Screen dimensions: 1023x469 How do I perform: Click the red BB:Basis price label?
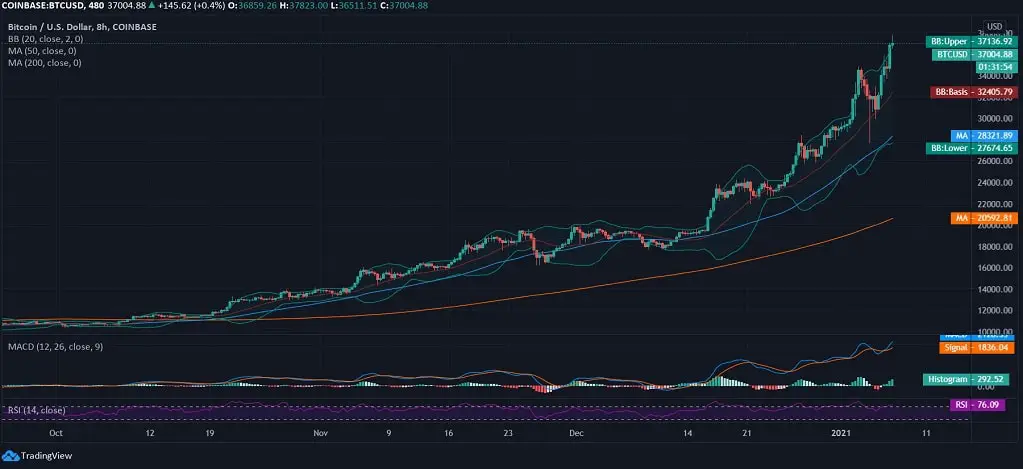point(972,92)
